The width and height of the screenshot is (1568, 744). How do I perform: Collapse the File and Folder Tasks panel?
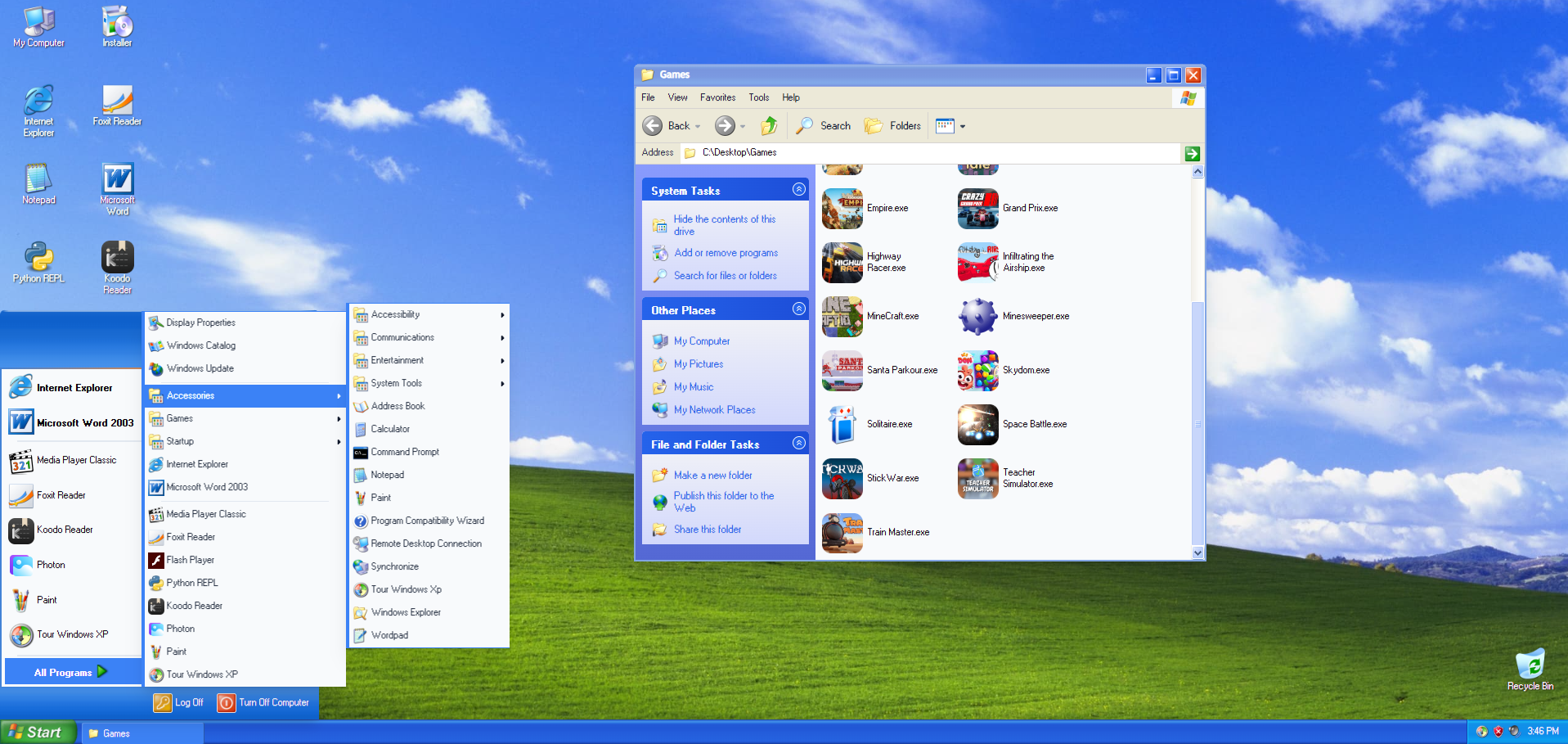pos(799,444)
